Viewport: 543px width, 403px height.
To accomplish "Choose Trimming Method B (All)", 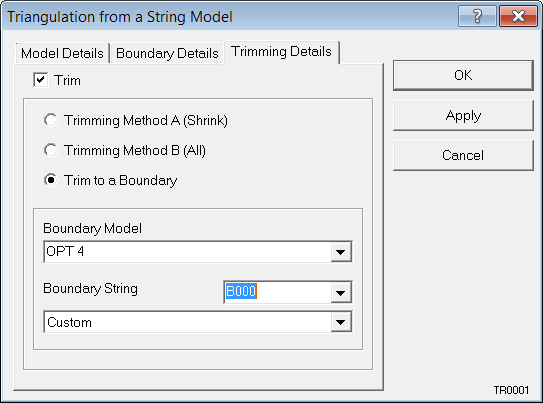I will (x=51, y=150).
